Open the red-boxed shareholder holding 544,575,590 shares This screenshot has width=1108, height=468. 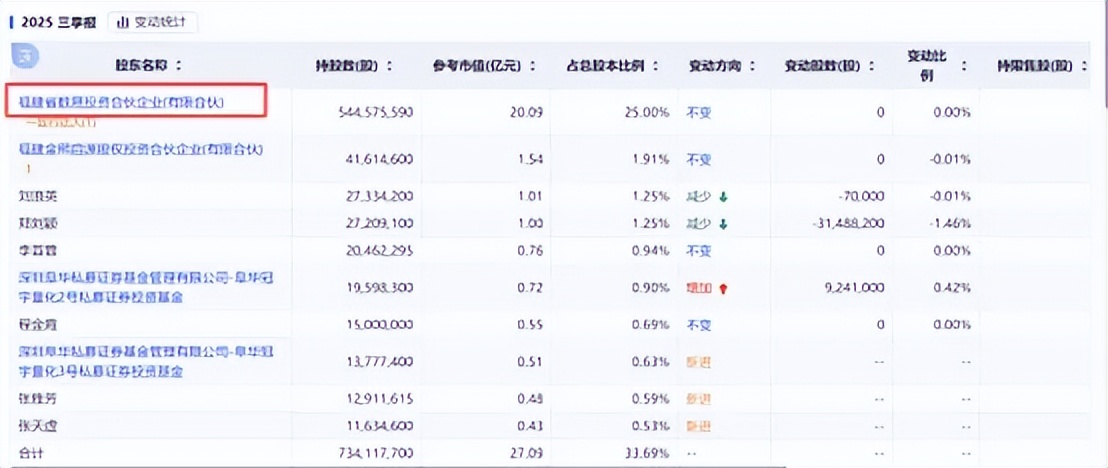tap(123, 102)
